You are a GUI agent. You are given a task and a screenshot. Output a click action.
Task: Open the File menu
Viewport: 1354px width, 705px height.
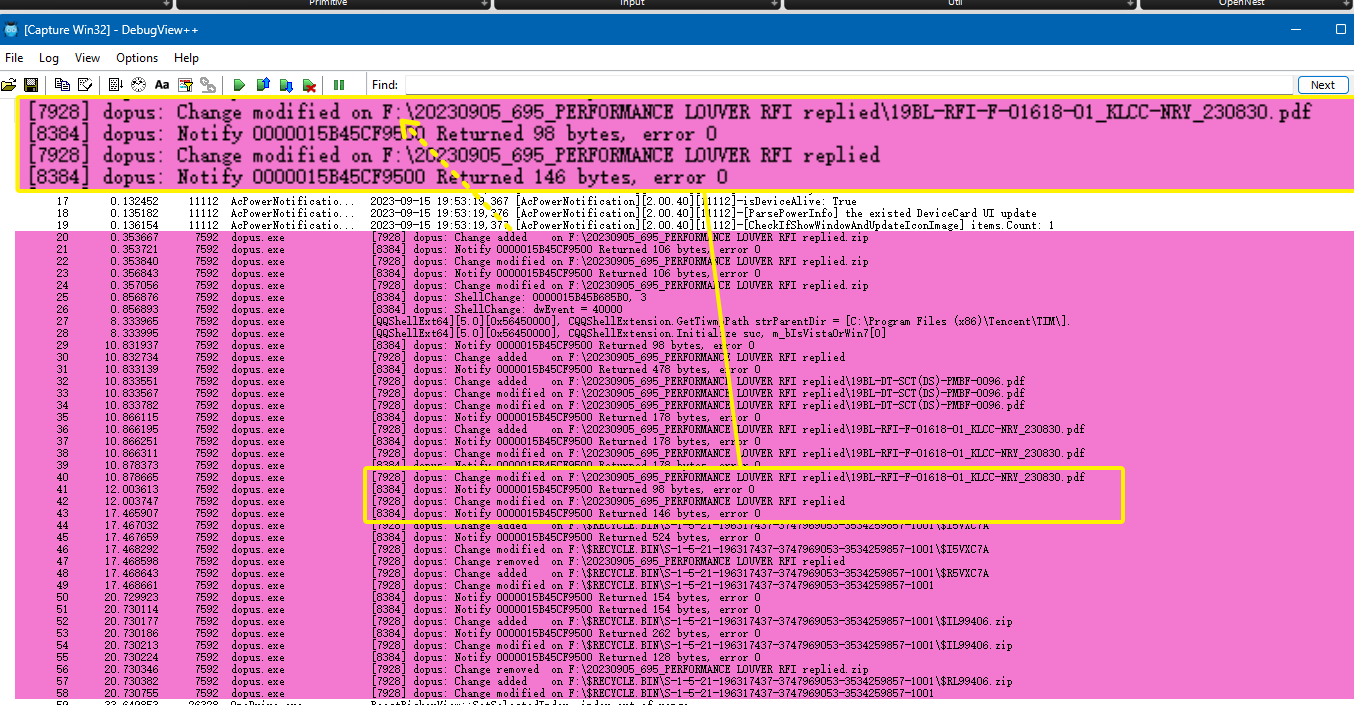pos(14,58)
